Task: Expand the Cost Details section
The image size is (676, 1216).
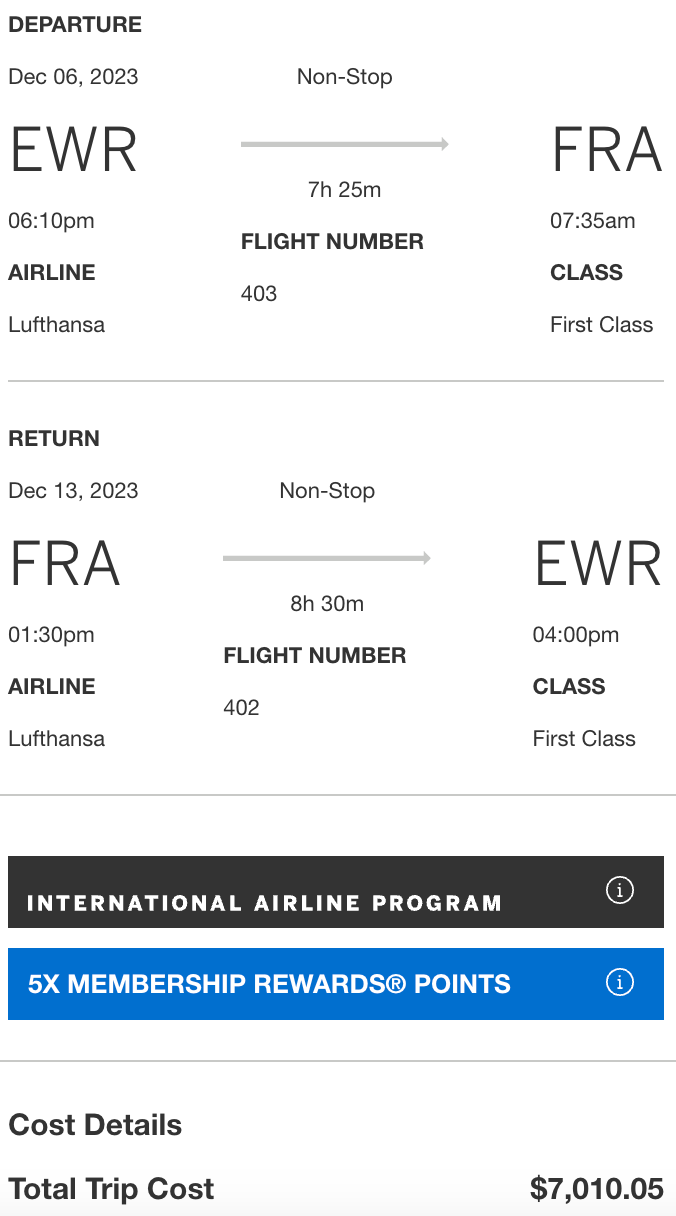Action: click(x=95, y=1125)
